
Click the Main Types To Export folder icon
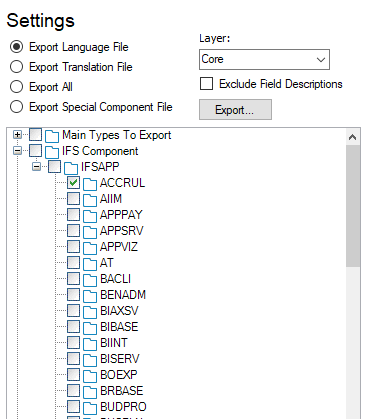click(x=52, y=136)
